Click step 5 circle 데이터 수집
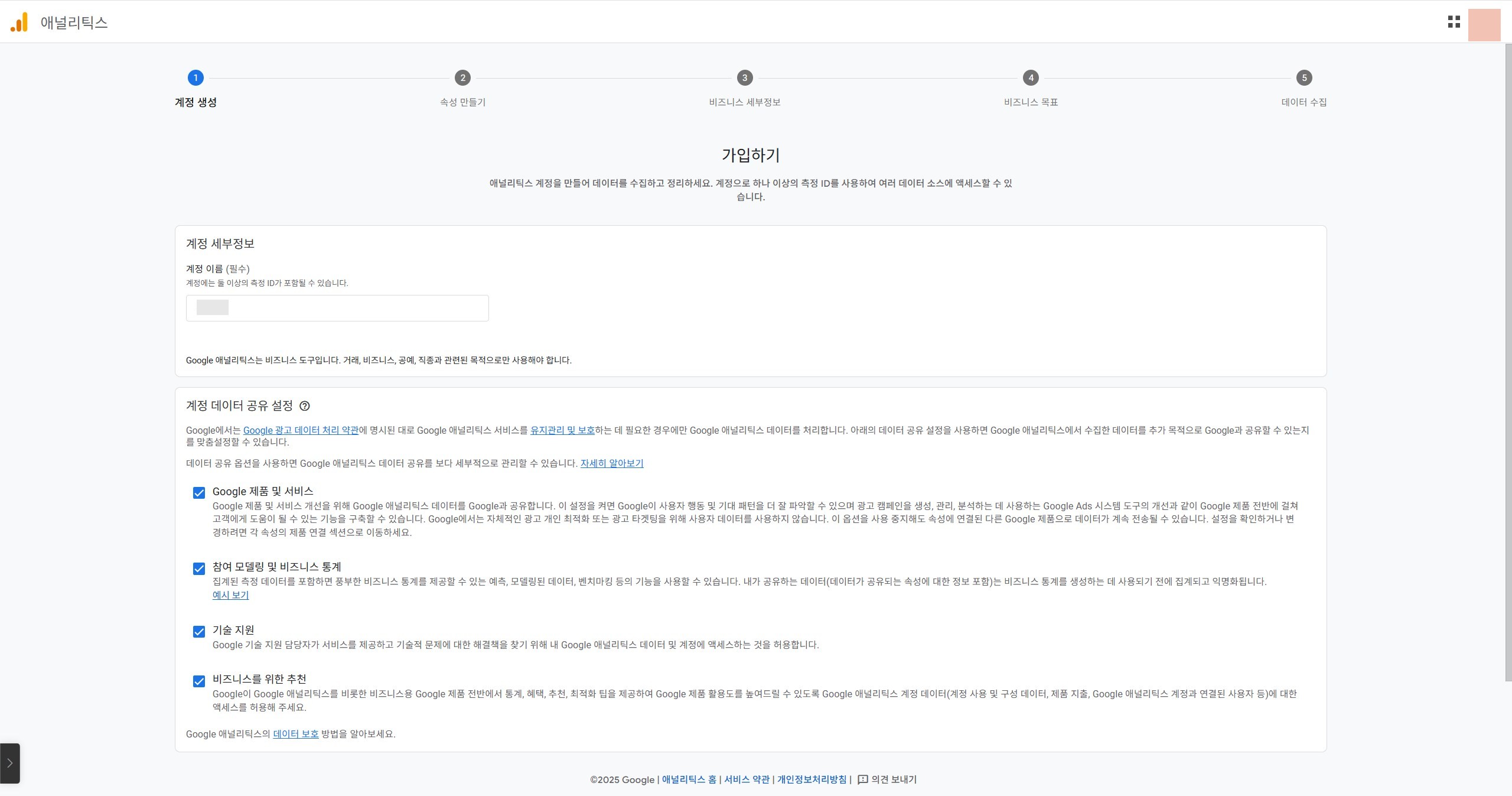1512x796 pixels. (x=1304, y=78)
